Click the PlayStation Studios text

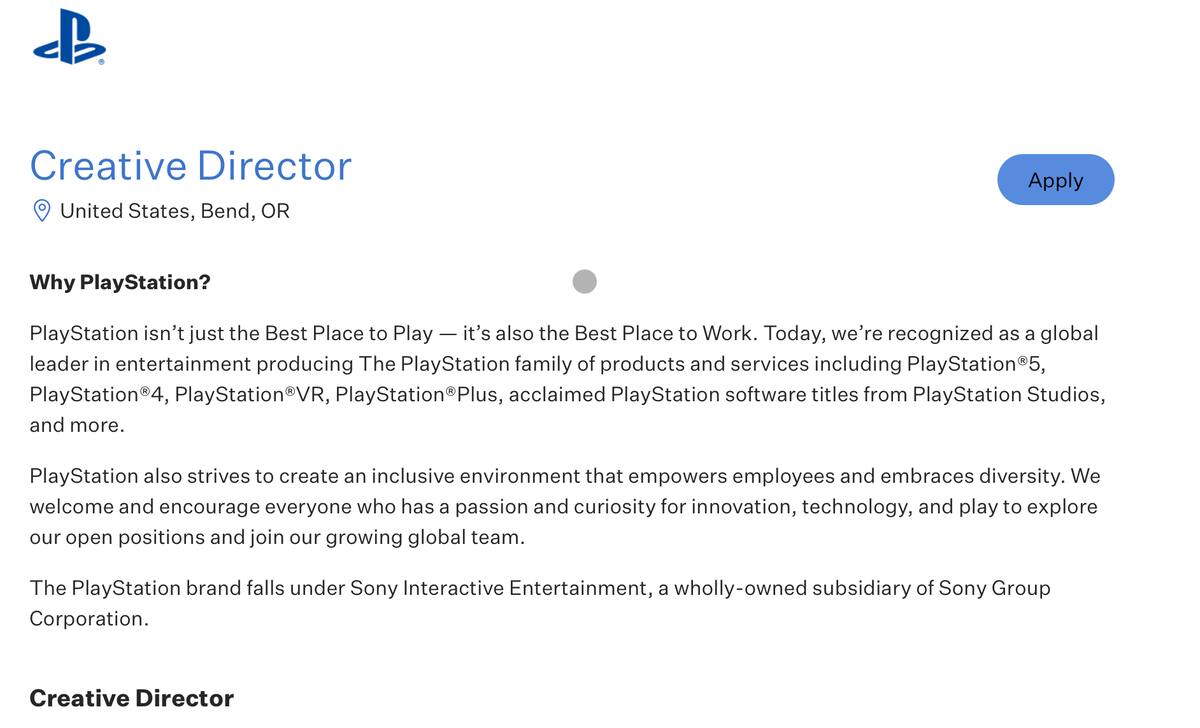pyautogui.click(x=1008, y=394)
